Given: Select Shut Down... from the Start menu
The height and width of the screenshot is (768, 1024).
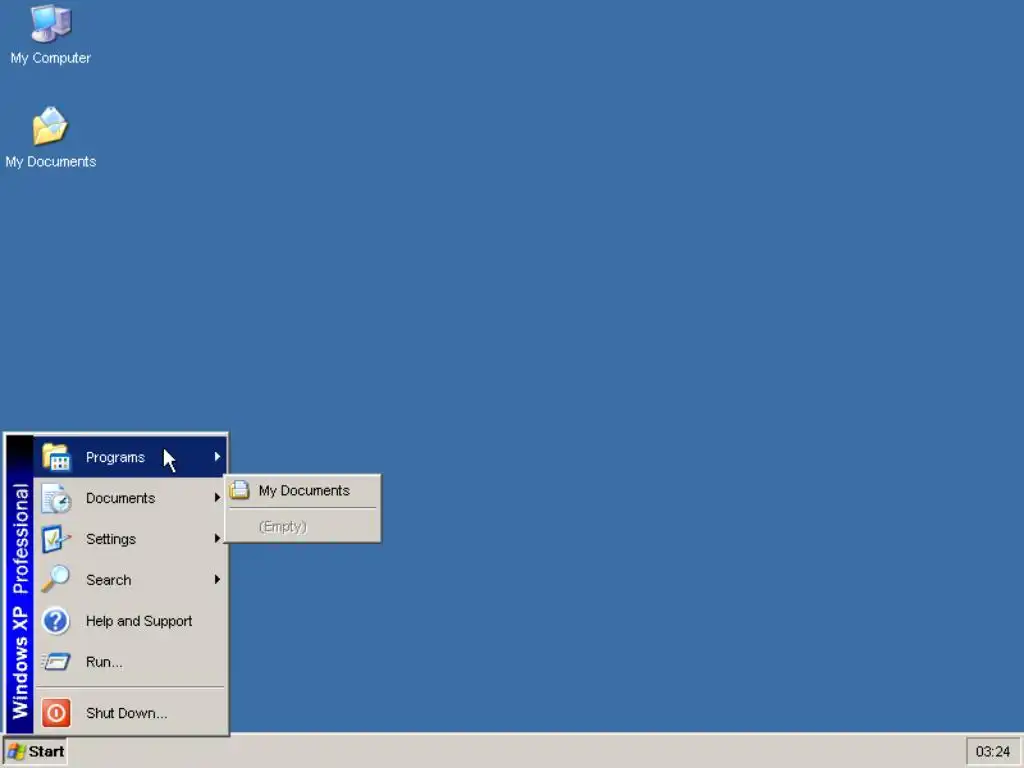Looking at the screenshot, I should 131,712.
